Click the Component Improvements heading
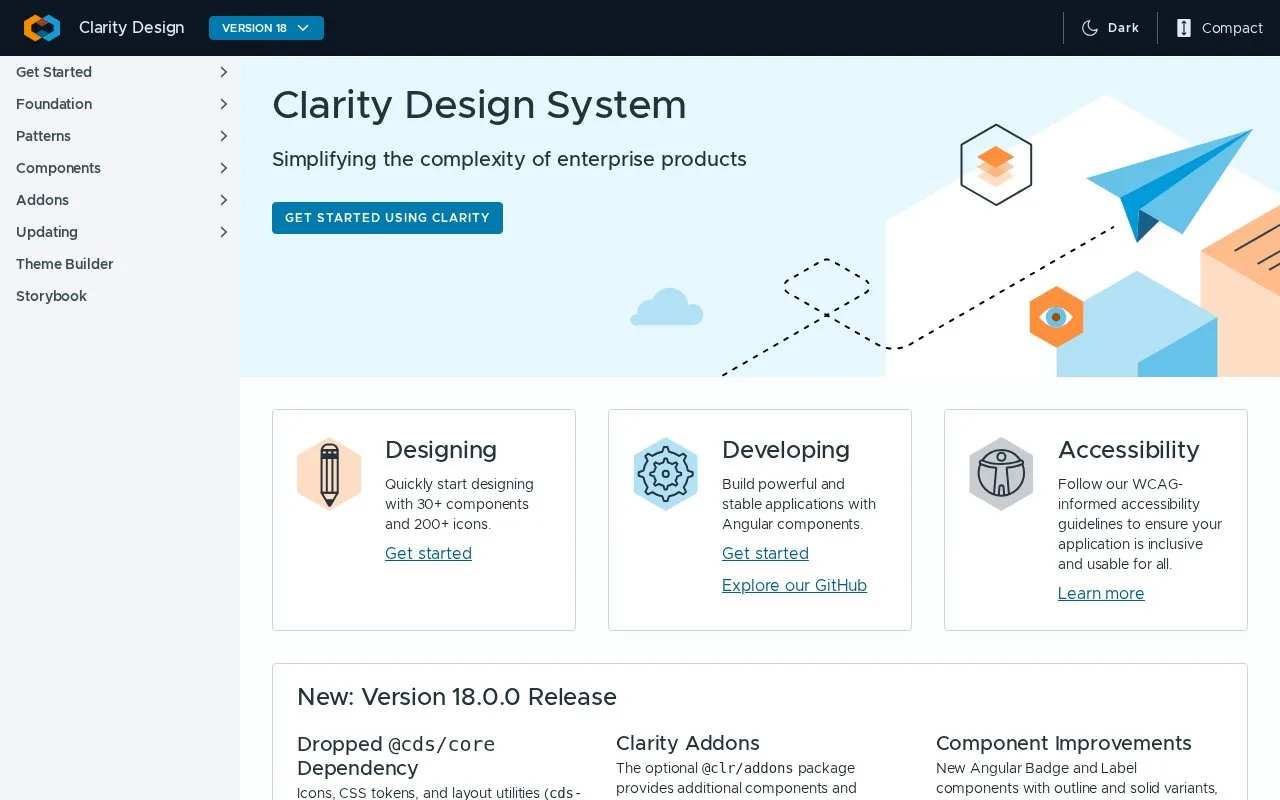This screenshot has width=1280, height=800. click(1064, 743)
